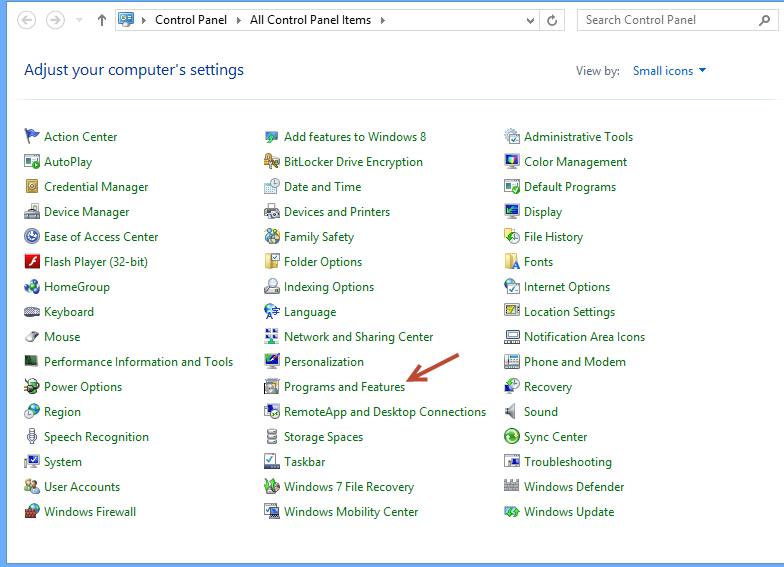Open Add features to Windows 8
The image size is (784, 567).
[x=354, y=136]
